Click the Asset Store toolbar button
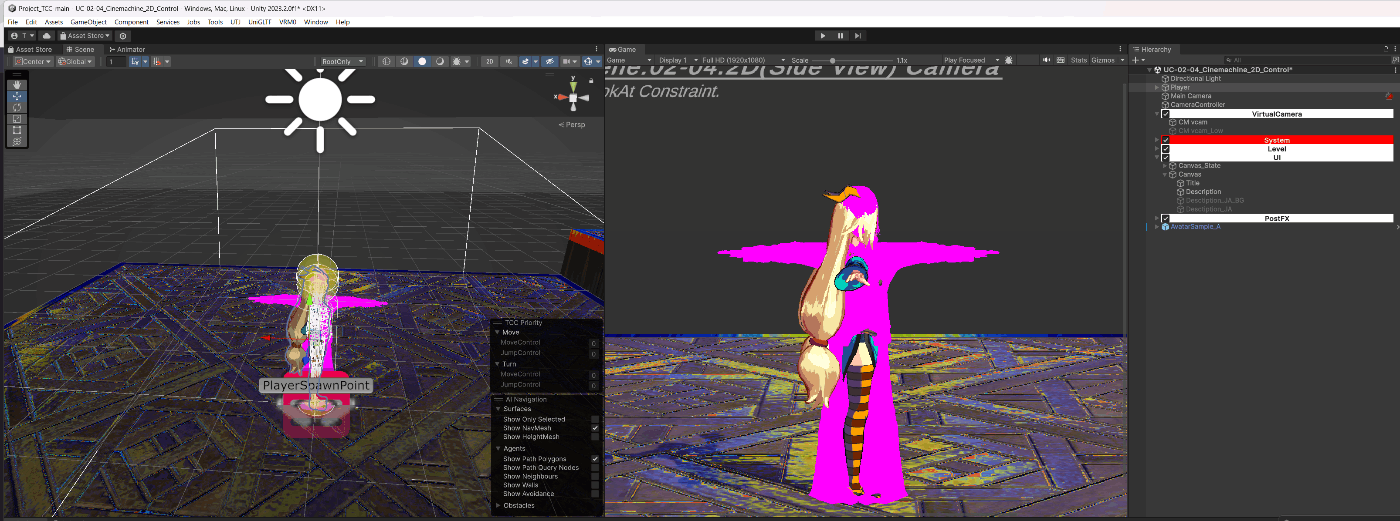The image size is (1400, 521). pyautogui.click(x=85, y=36)
